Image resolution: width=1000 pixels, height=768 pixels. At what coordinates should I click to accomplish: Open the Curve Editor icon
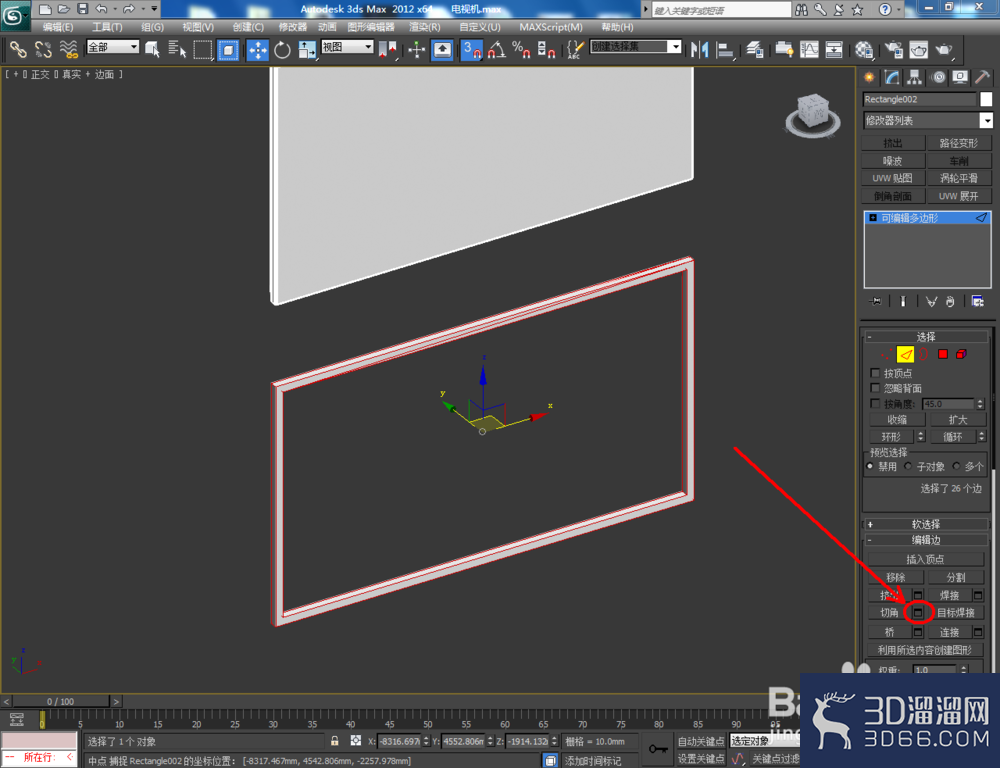pyautogui.click(x=809, y=49)
